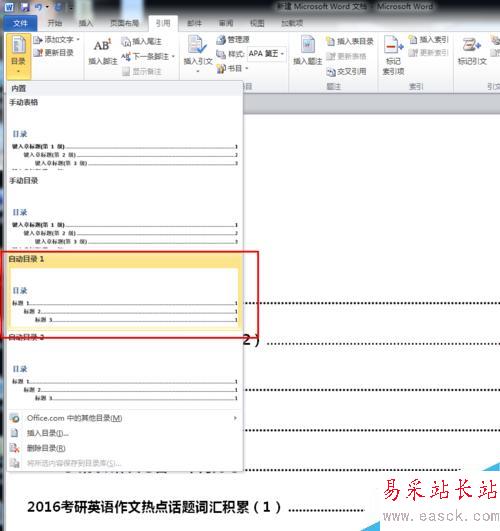Click the Save icon in quick access toolbar
The height and width of the screenshot is (531, 500).
tap(25, 7)
